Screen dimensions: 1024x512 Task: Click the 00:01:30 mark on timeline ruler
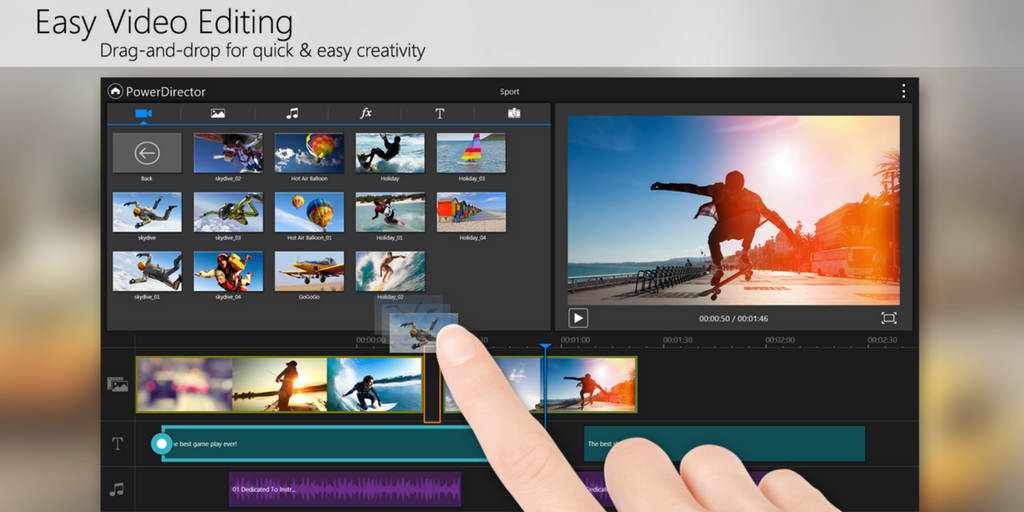[x=677, y=340]
